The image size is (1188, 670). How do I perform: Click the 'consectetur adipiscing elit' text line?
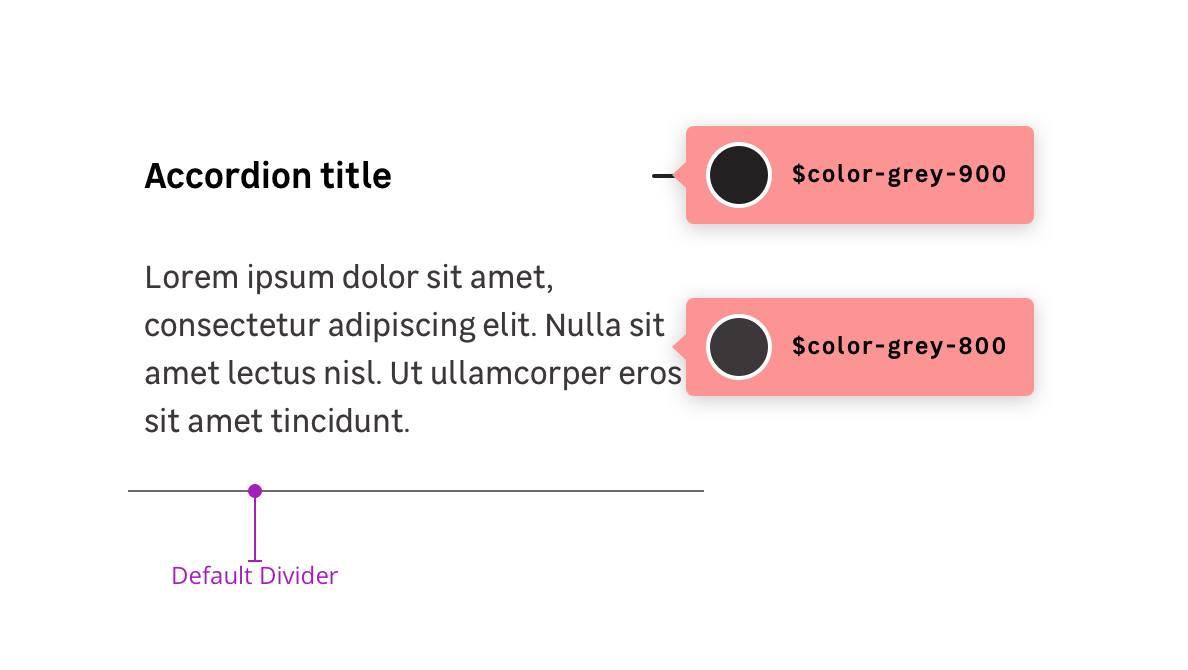coord(404,325)
